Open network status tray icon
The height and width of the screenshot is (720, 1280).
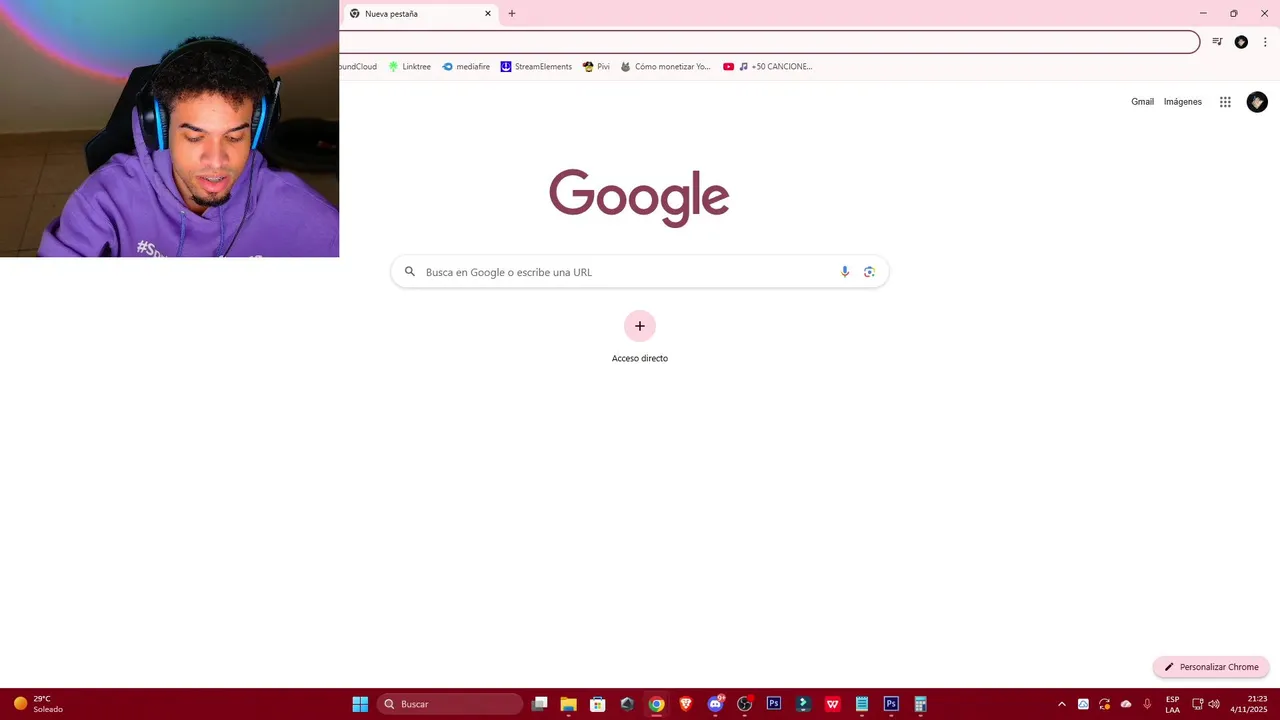pos(1198,704)
